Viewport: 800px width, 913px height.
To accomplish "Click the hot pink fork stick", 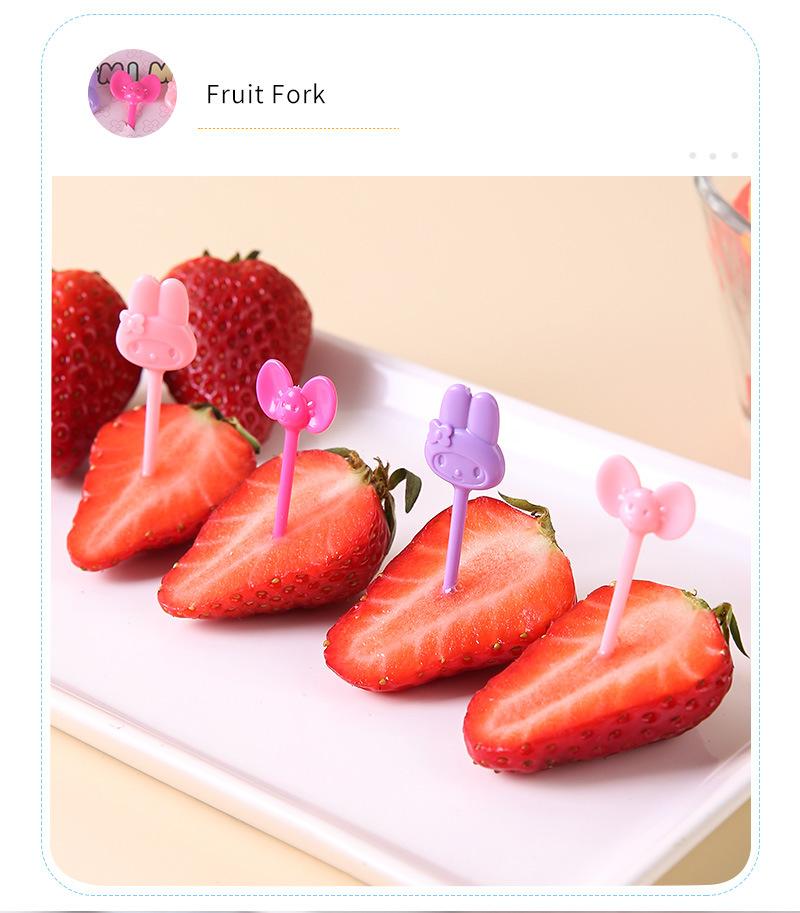I will point(285,484).
